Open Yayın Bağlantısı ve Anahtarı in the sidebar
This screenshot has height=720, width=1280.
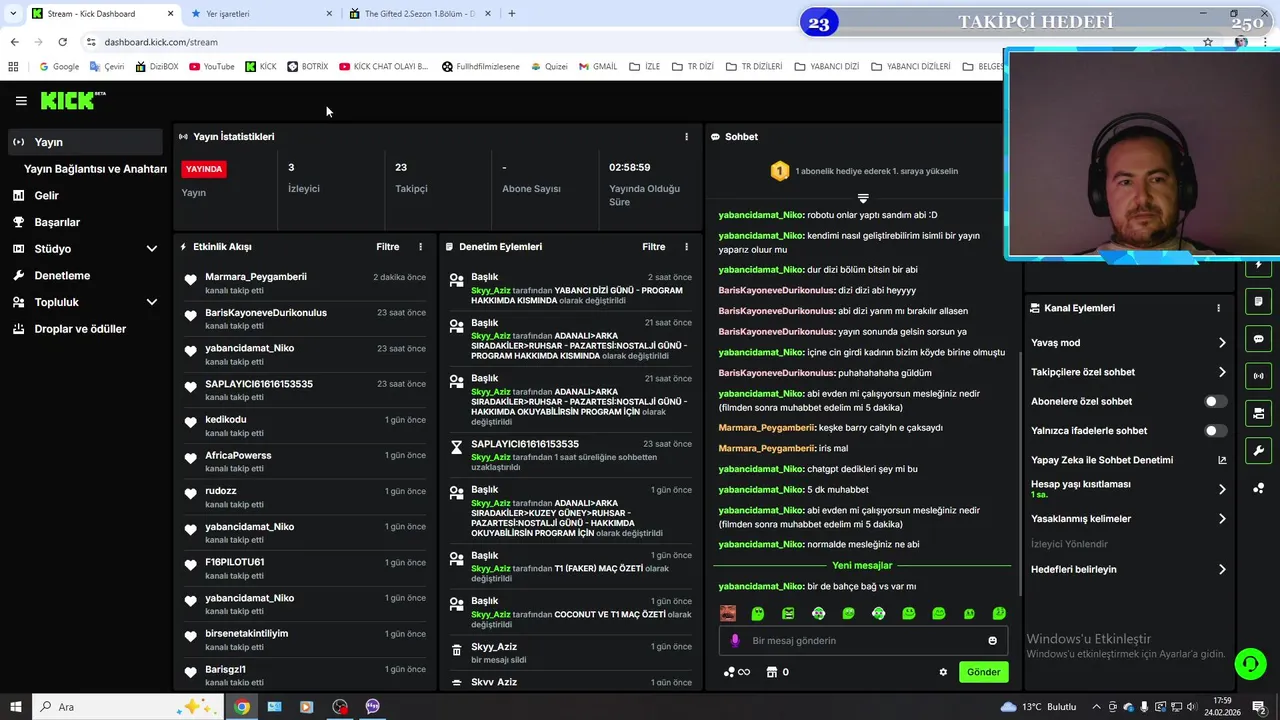95,169
